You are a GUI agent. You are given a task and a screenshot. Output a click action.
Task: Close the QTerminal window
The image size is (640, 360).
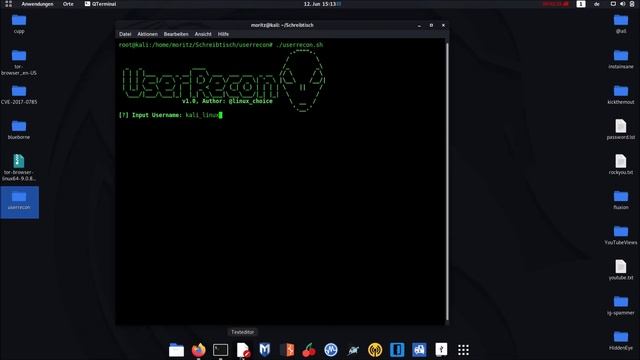pyautogui.click(x=443, y=25)
